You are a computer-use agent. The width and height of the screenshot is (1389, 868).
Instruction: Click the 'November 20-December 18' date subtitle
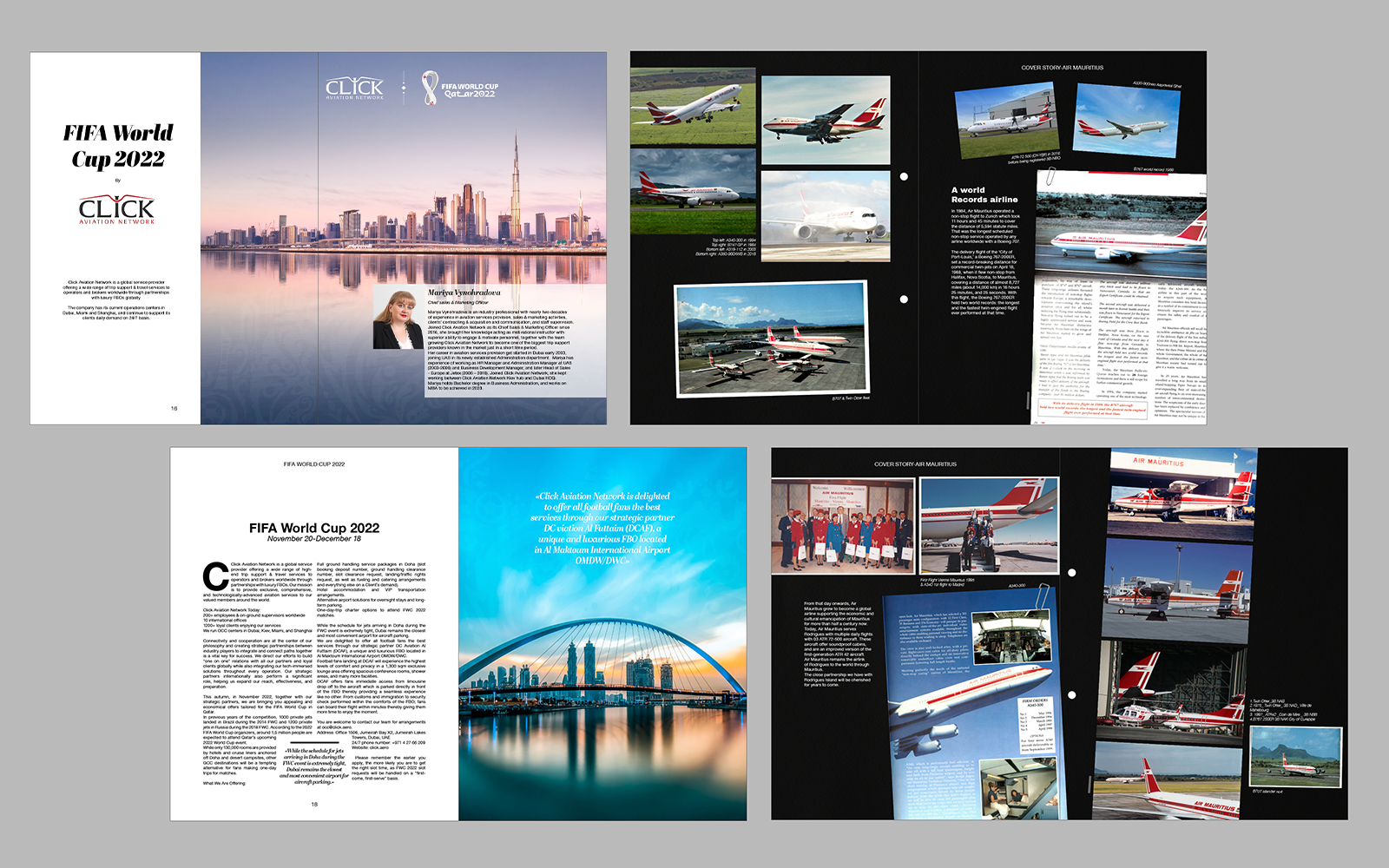[x=314, y=539]
